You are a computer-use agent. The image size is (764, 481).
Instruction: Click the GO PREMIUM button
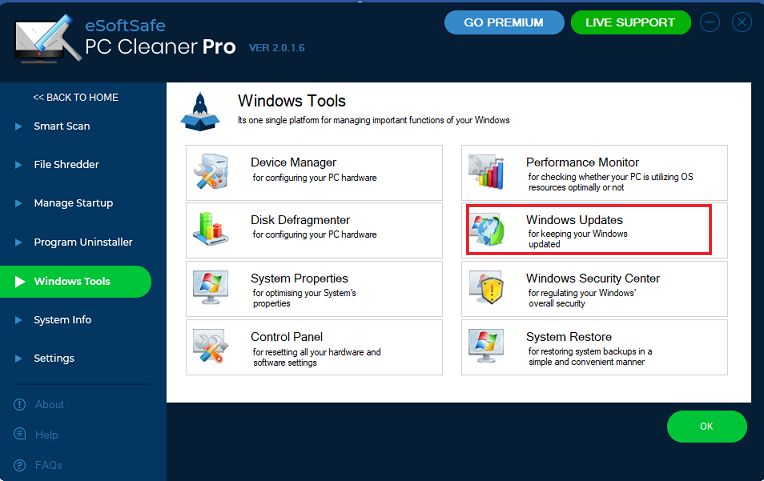point(504,22)
